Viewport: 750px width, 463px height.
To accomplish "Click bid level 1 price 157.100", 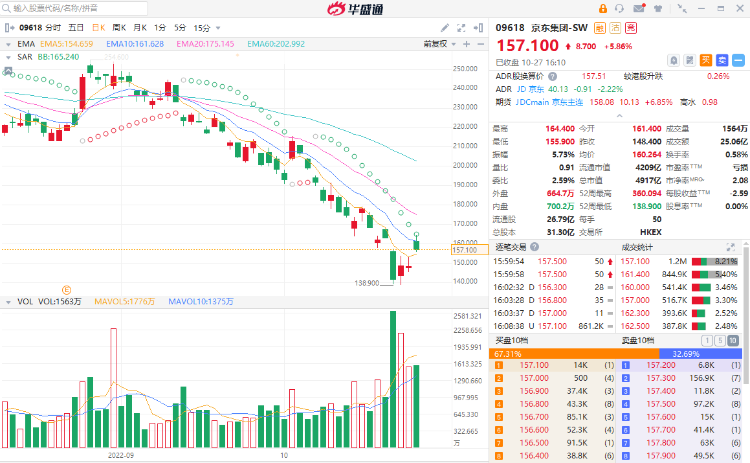I will pos(534,365).
